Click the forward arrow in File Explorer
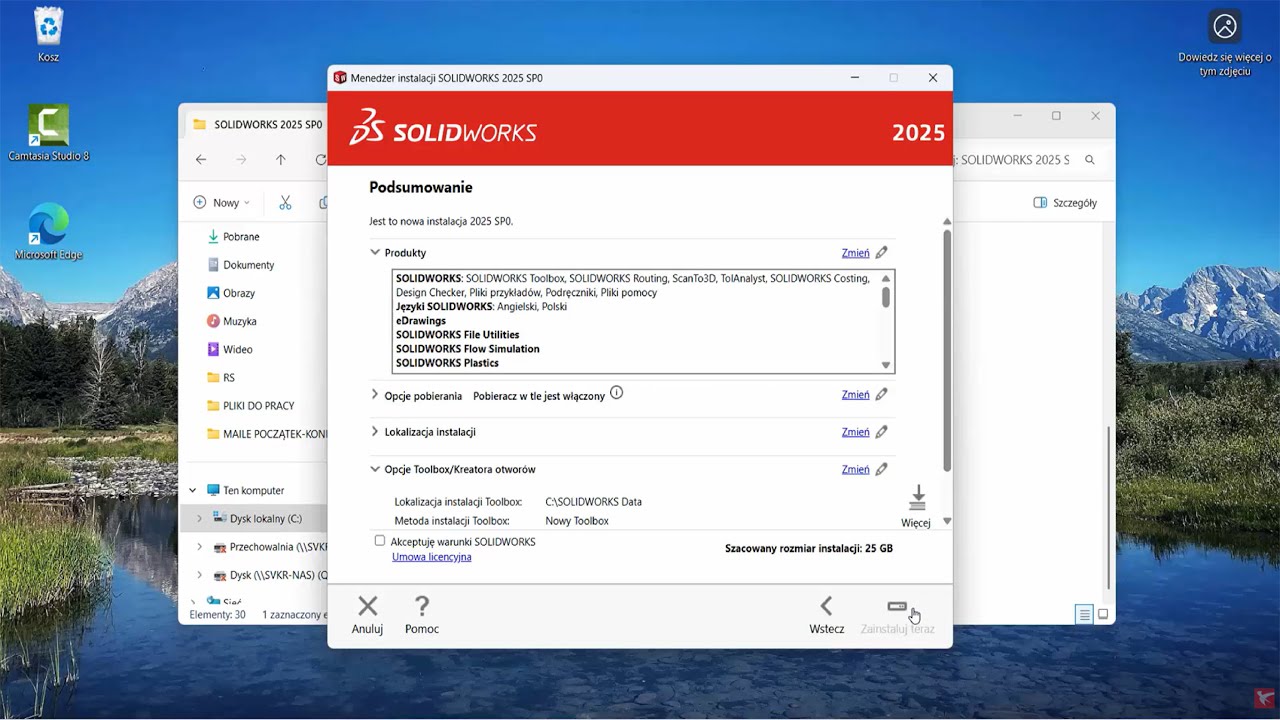Viewport: 1280px width, 720px height. [241, 160]
